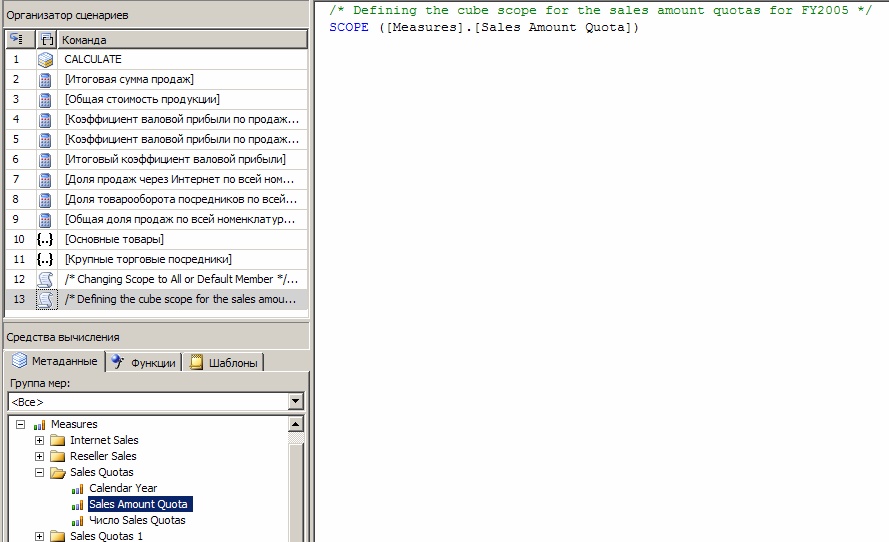Expand the Reseller Sales folder
This screenshot has height=542, width=889.
coord(39,457)
